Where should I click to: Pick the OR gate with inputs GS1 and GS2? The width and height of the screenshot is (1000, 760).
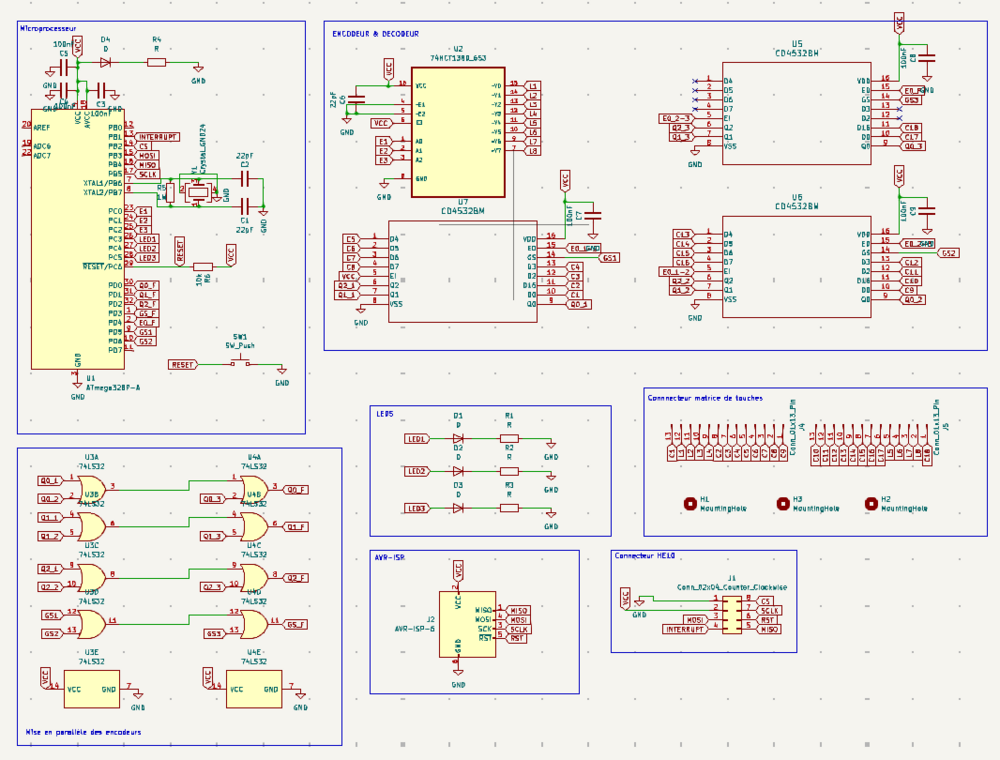click(92, 624)
